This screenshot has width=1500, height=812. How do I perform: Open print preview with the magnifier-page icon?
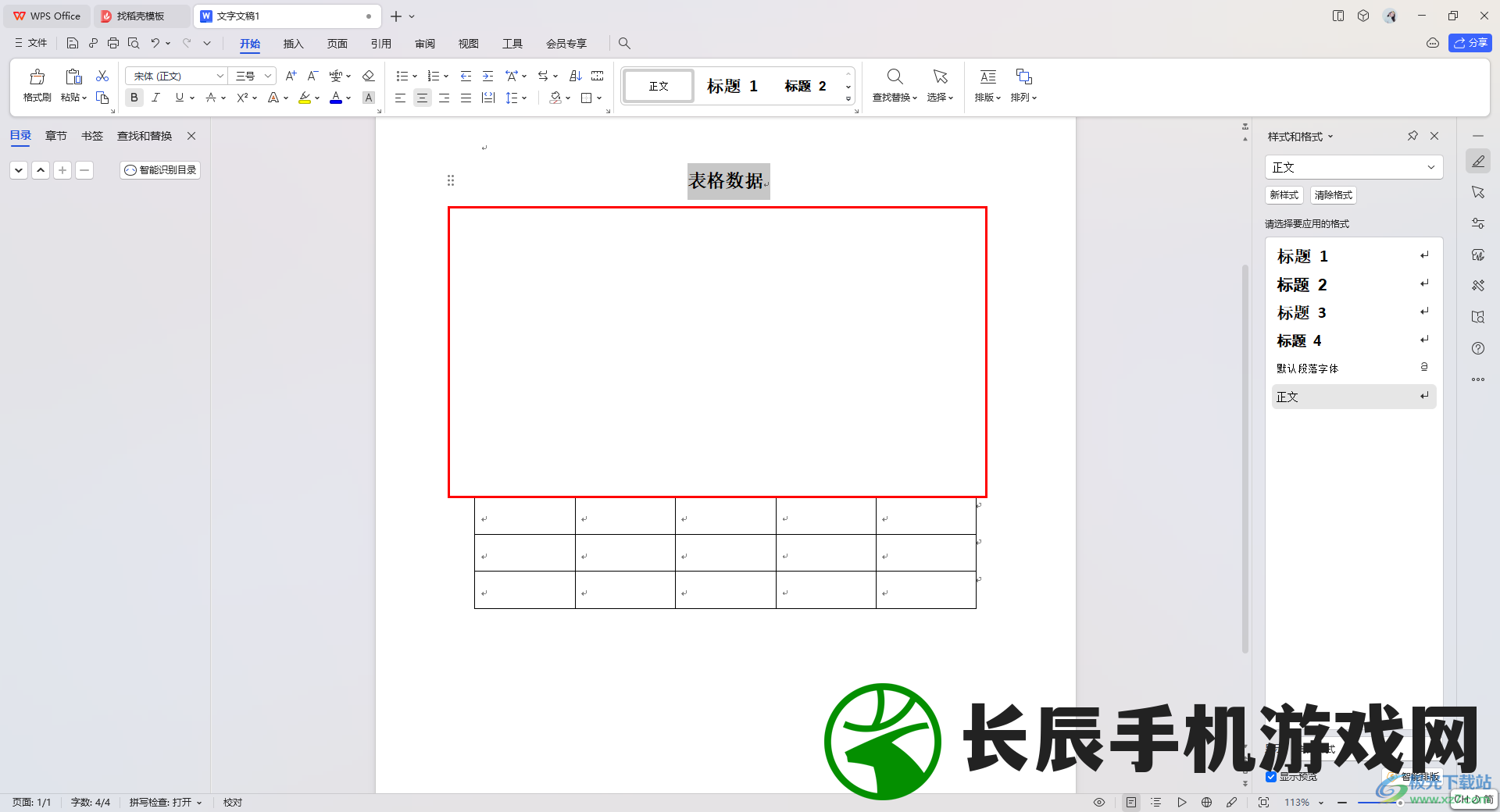pos(134,43)
